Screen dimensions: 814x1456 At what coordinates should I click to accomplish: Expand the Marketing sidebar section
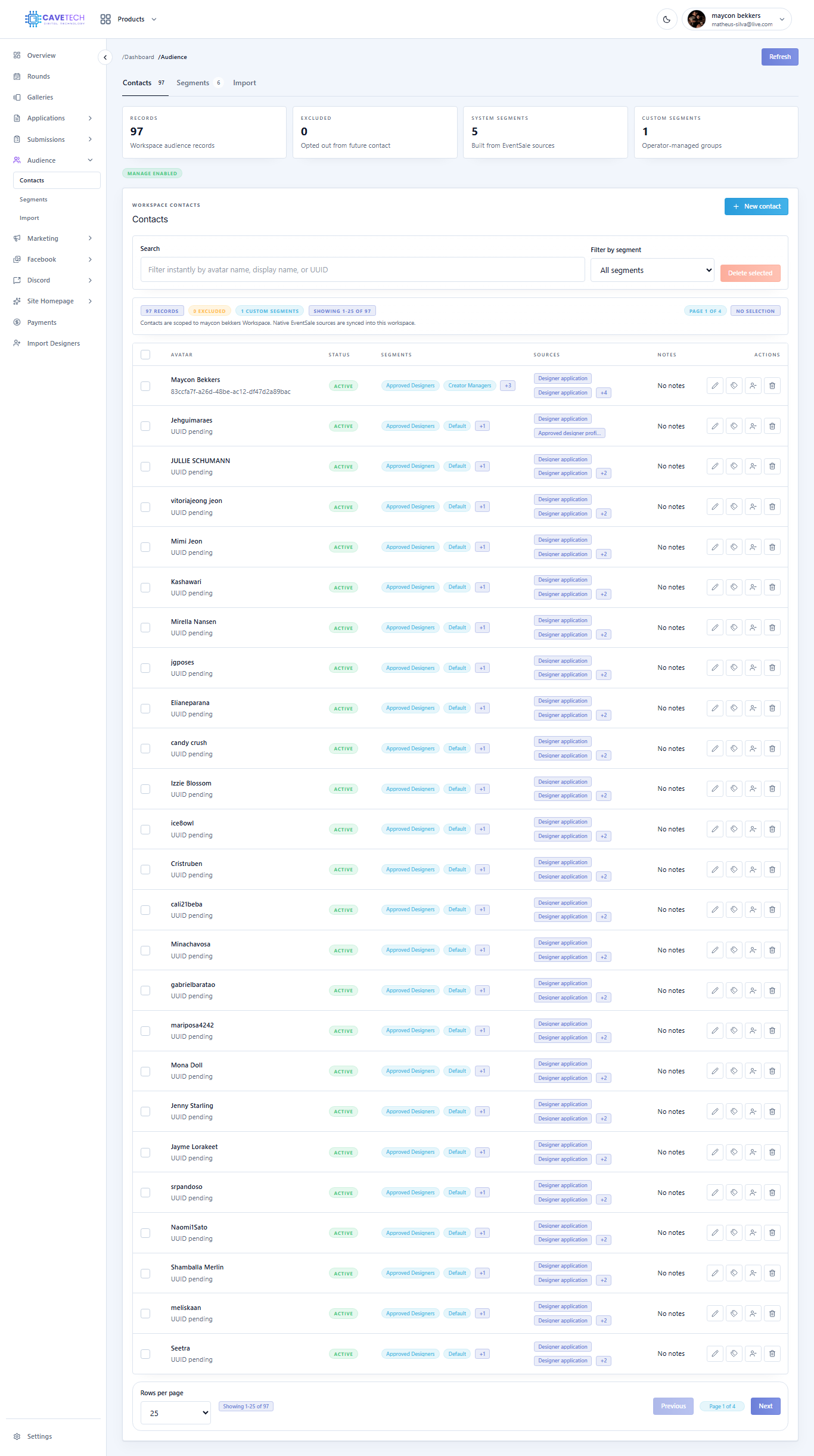(x=53, y=238)
